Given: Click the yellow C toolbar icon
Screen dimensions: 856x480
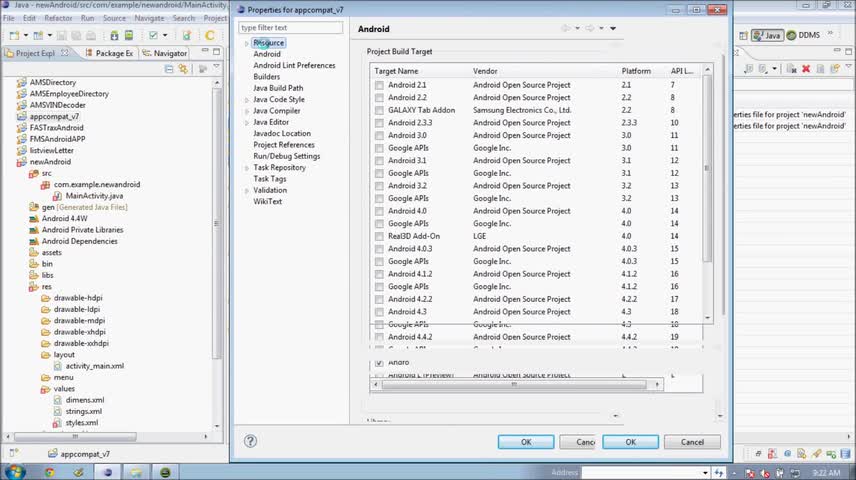Looking at the screenshot, I should 210,35.
